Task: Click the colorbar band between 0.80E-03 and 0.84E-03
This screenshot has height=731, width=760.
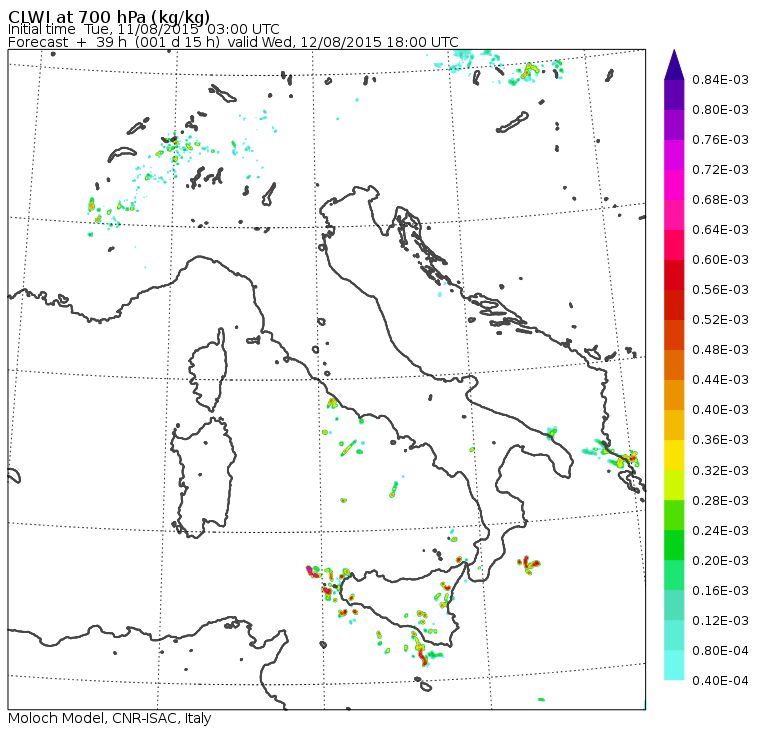Action: click(674, 95)
